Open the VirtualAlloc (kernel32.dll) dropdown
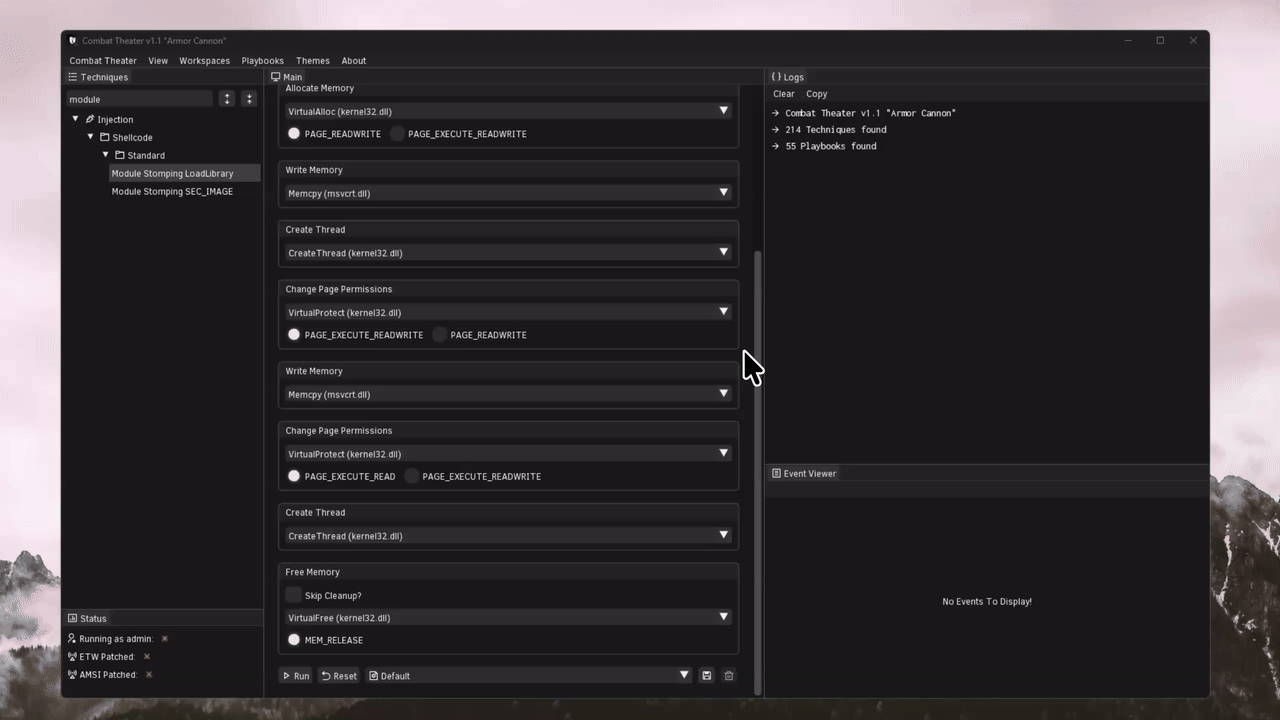This screenshot has width=1280, height=720. (508, 111)
